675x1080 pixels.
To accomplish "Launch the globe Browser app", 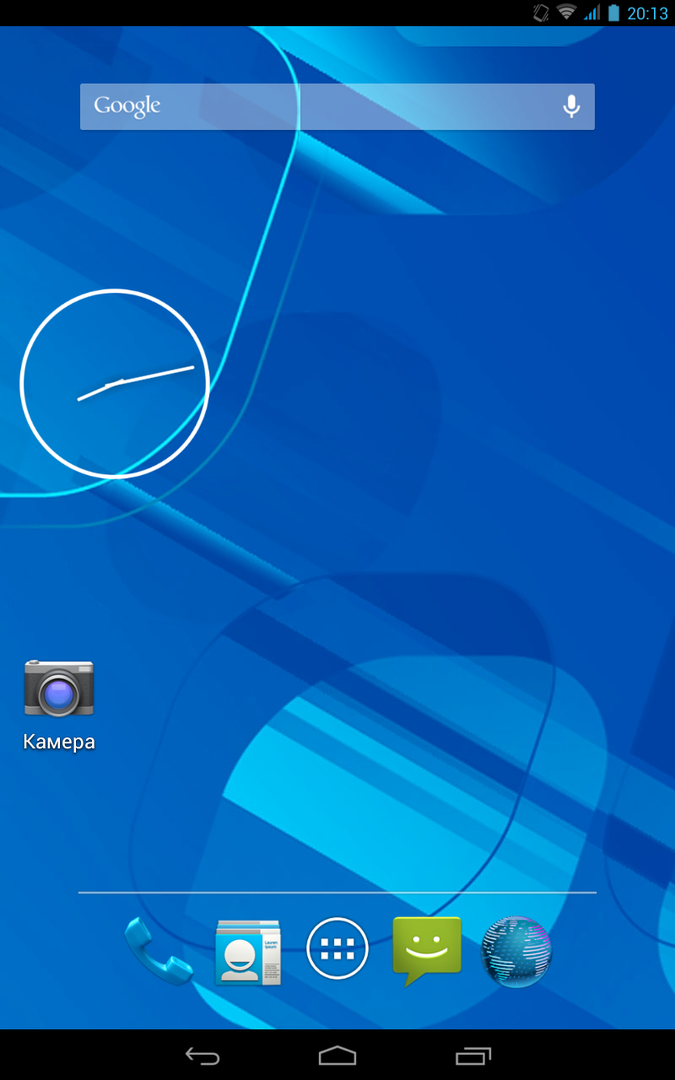I will (516, 951).
